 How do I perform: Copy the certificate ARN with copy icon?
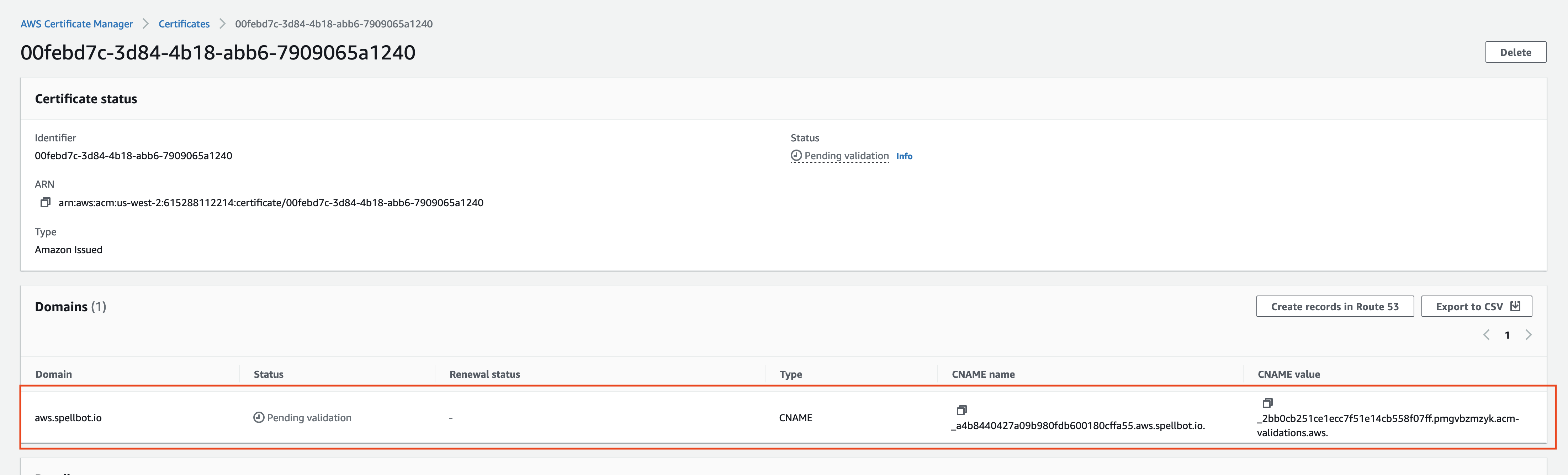45,202
